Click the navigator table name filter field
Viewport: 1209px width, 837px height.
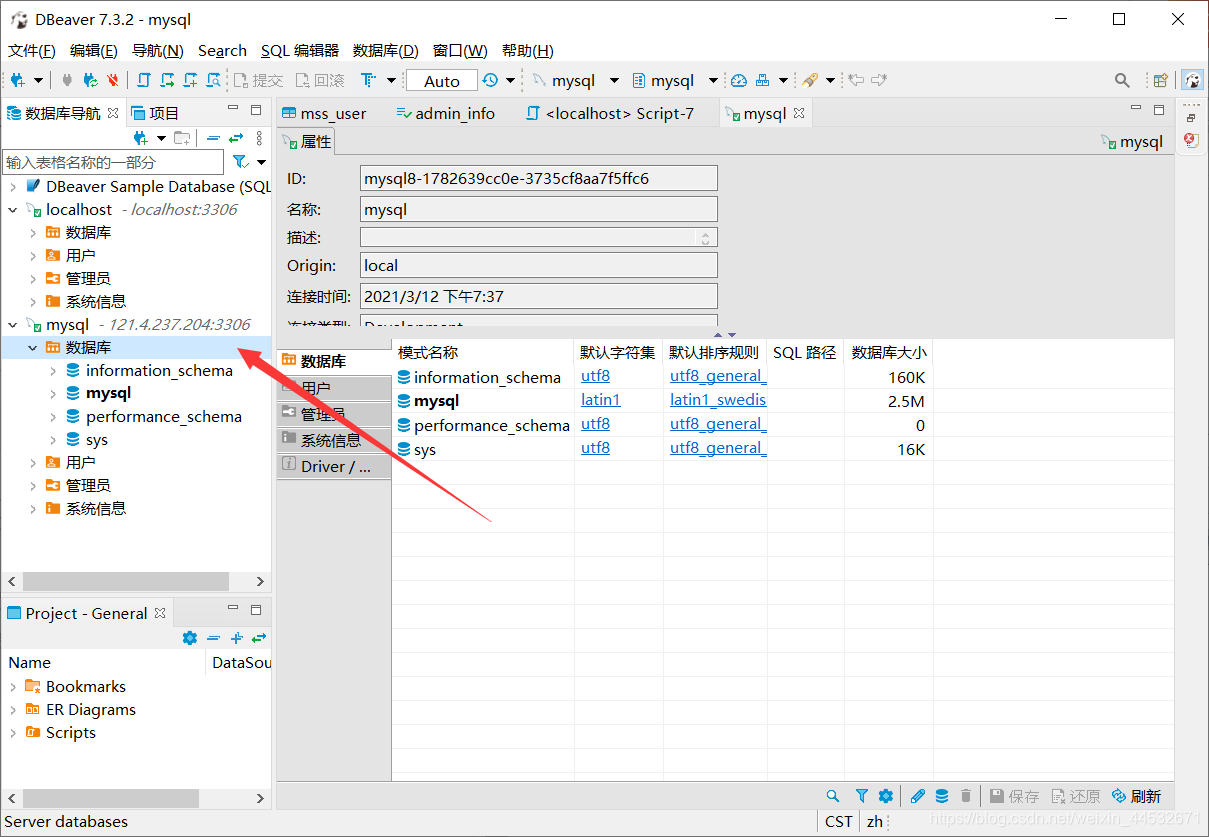click(113, 162)
